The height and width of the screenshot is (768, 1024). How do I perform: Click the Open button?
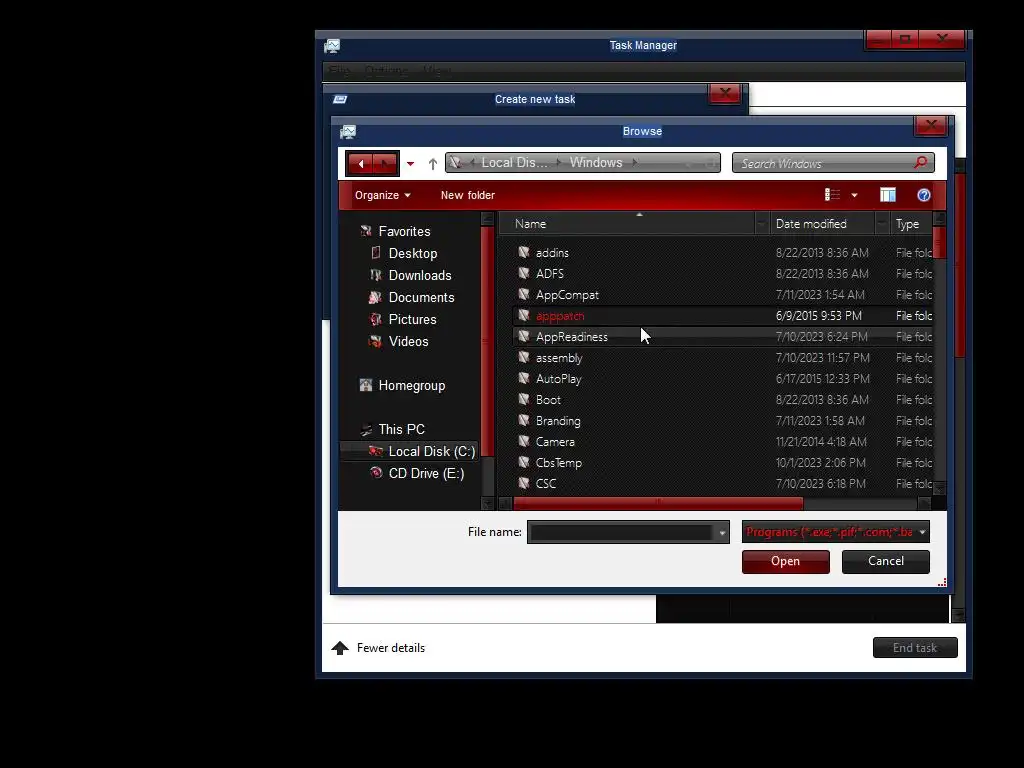click(x=786, y=562)
